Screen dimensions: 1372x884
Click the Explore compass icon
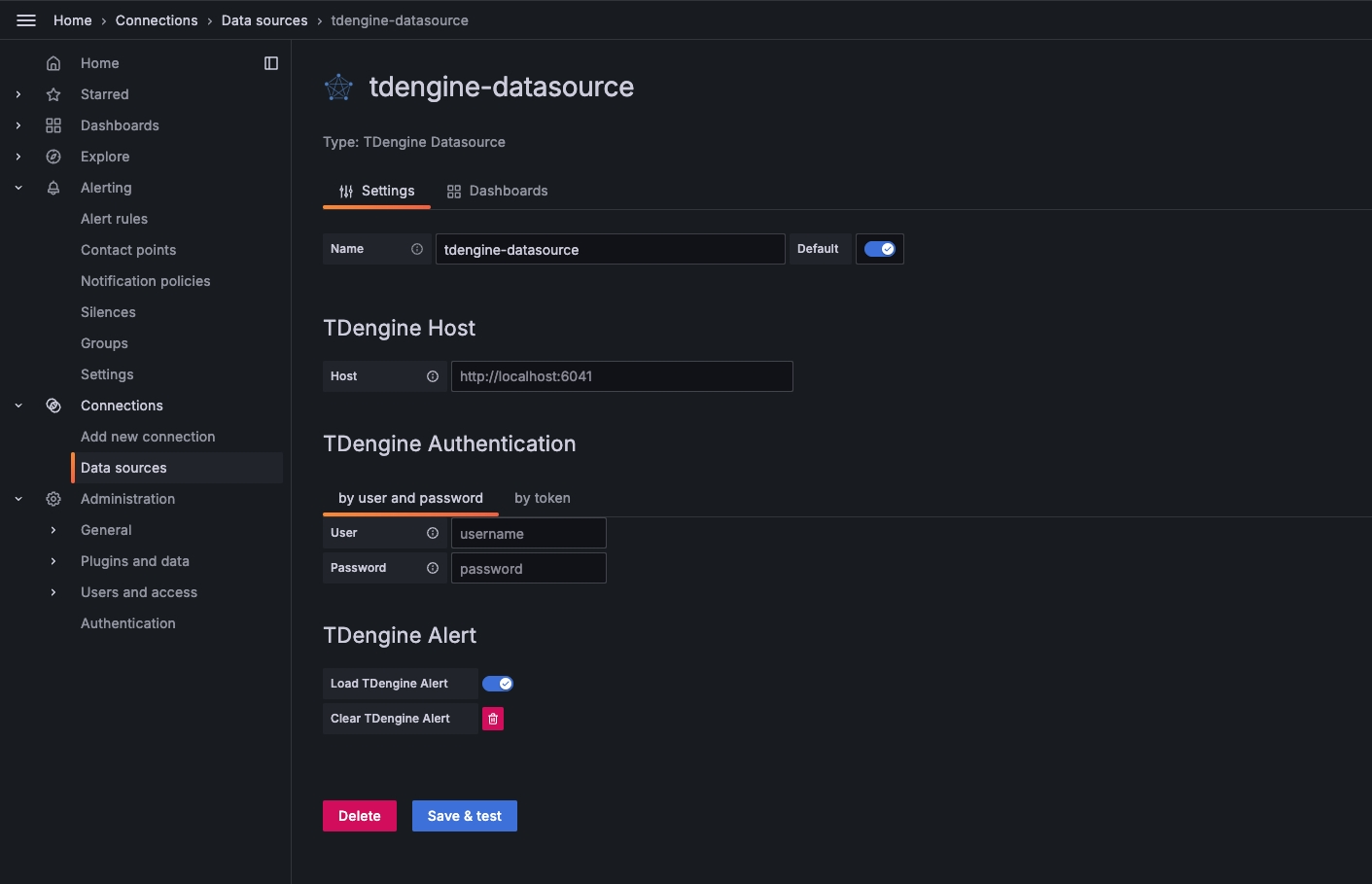pyautogui.click(x=53, y=157)
